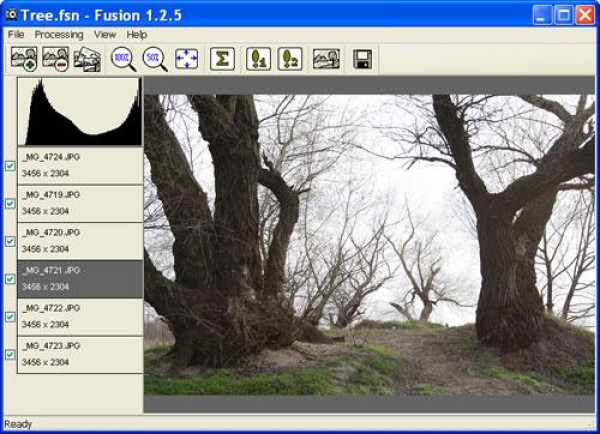
Task: Zoom to 100% with the magnifier icon
Action: coord(123,59)
